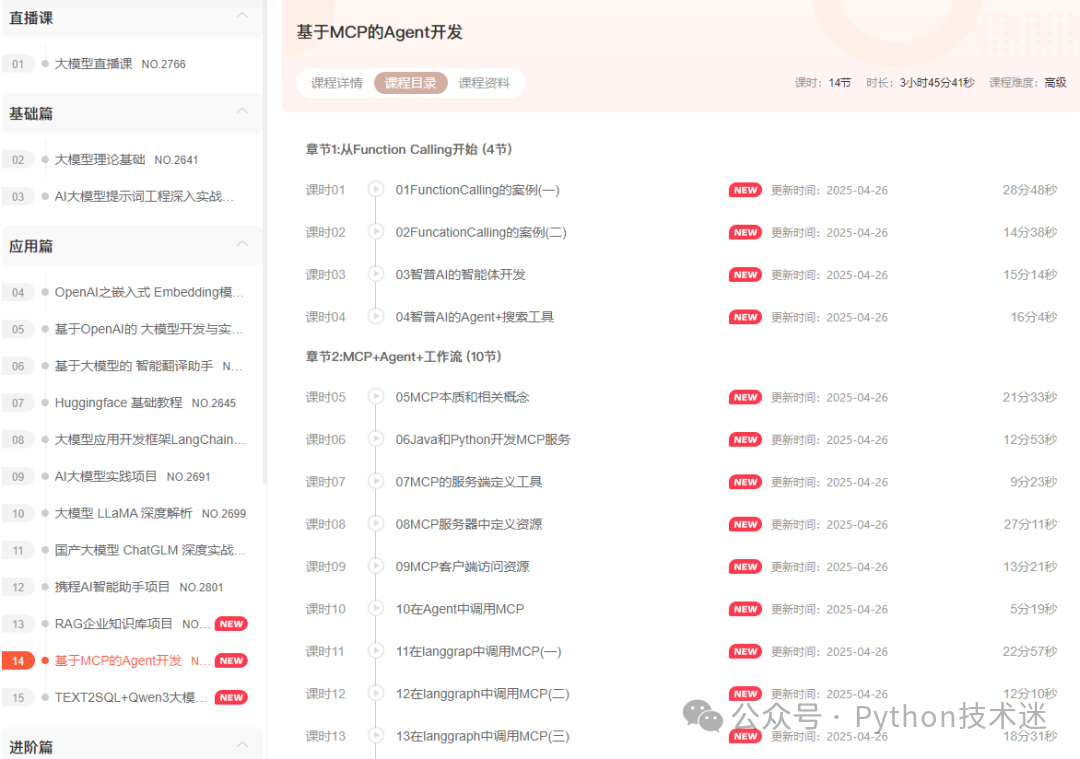Image resolution: width=1080 pixels, height=759 pixels.
Task: Click play icon for 11在langgrap中调用MCP(一)
Action: coord(375,651)
